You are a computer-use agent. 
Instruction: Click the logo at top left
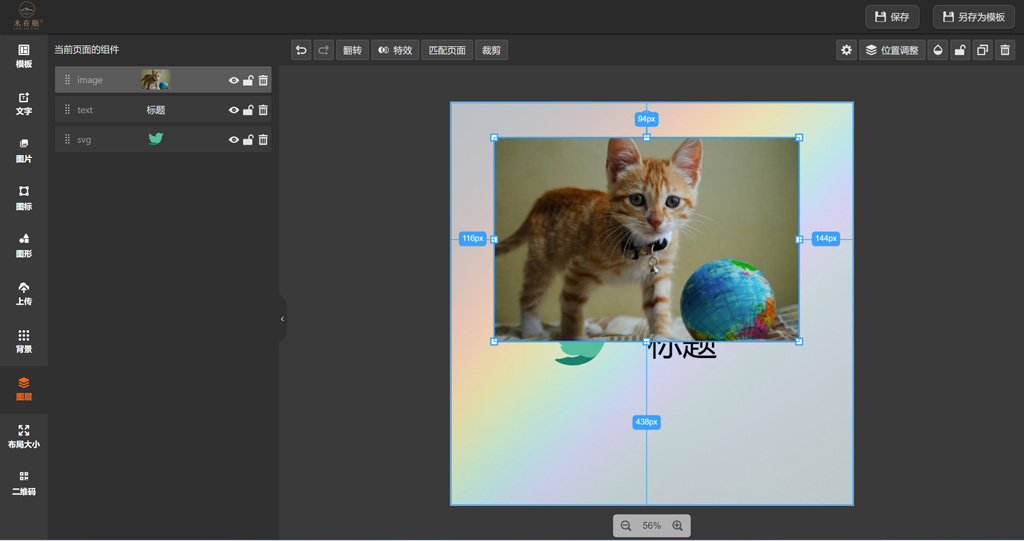[x=27, y=16]
